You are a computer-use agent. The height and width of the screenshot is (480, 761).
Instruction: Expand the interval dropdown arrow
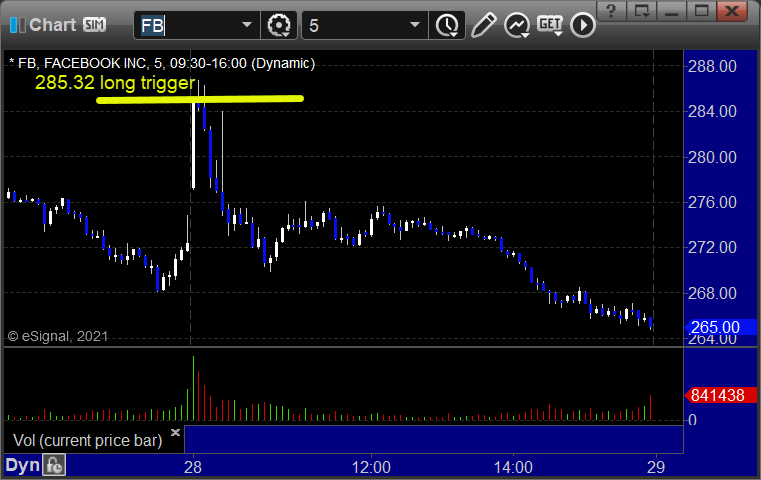pyautogui.click(x=415, y=25)
